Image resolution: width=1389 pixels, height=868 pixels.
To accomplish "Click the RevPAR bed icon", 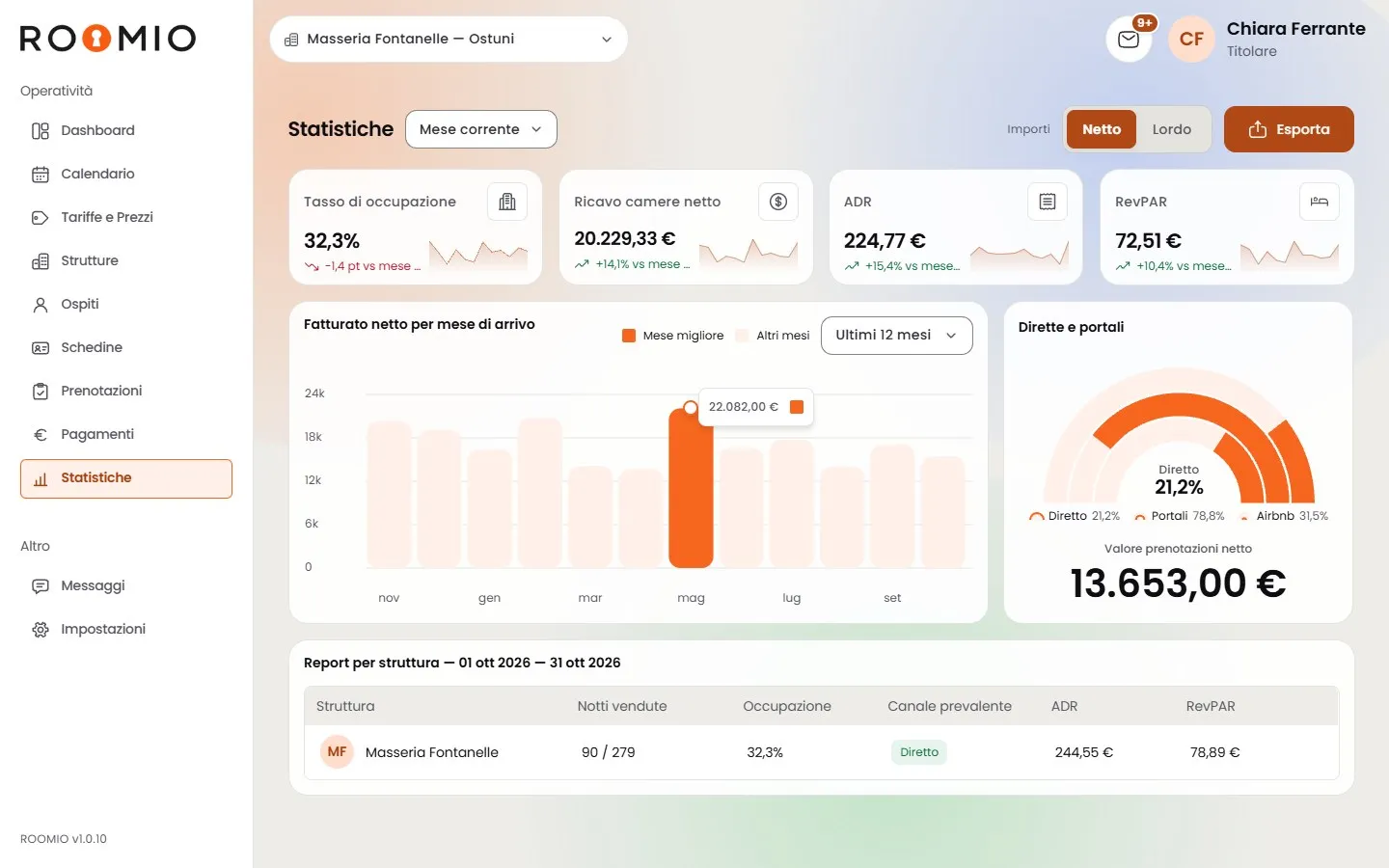I will pos(1320,202).
